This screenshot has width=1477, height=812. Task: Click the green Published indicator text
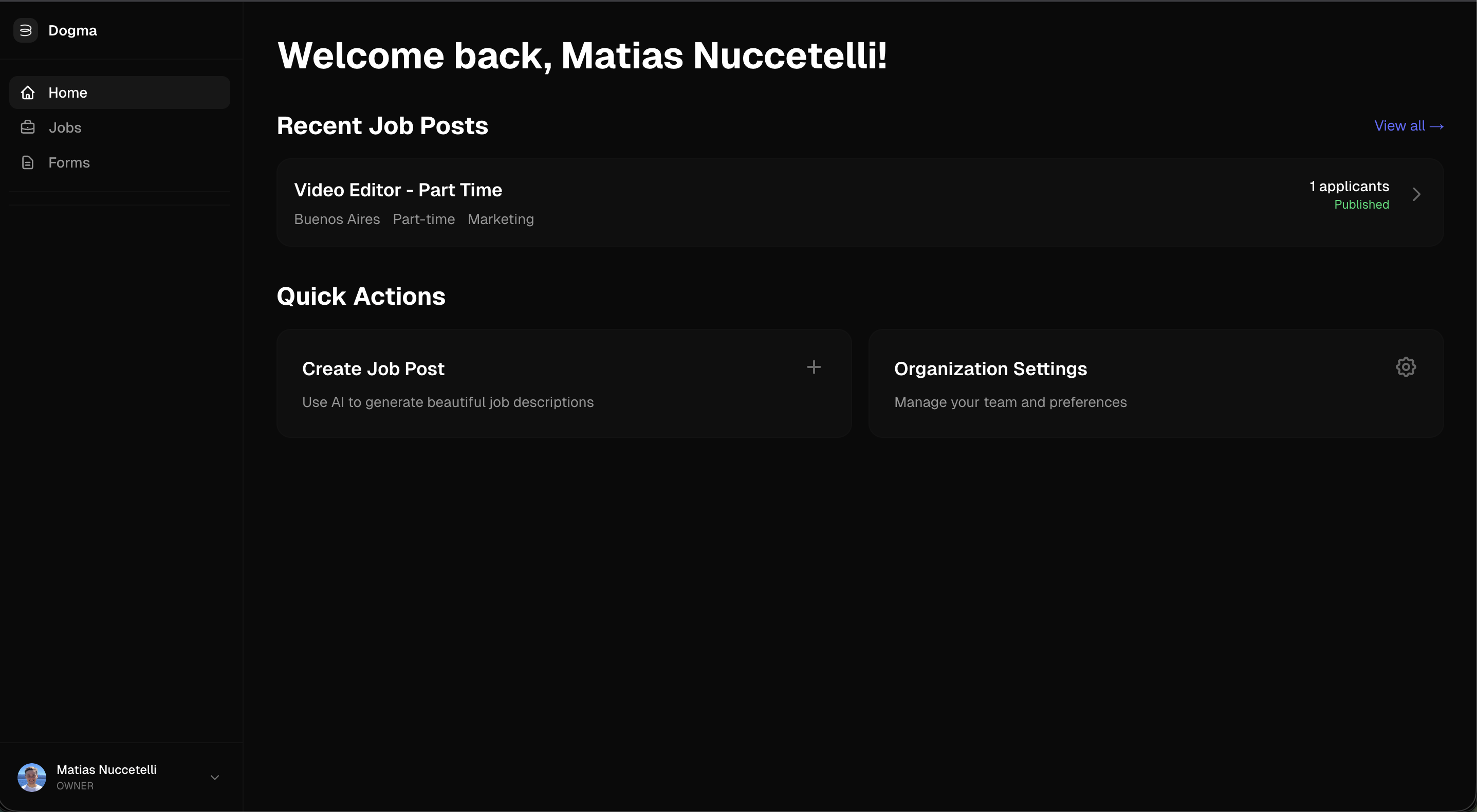pos(1362,204)
